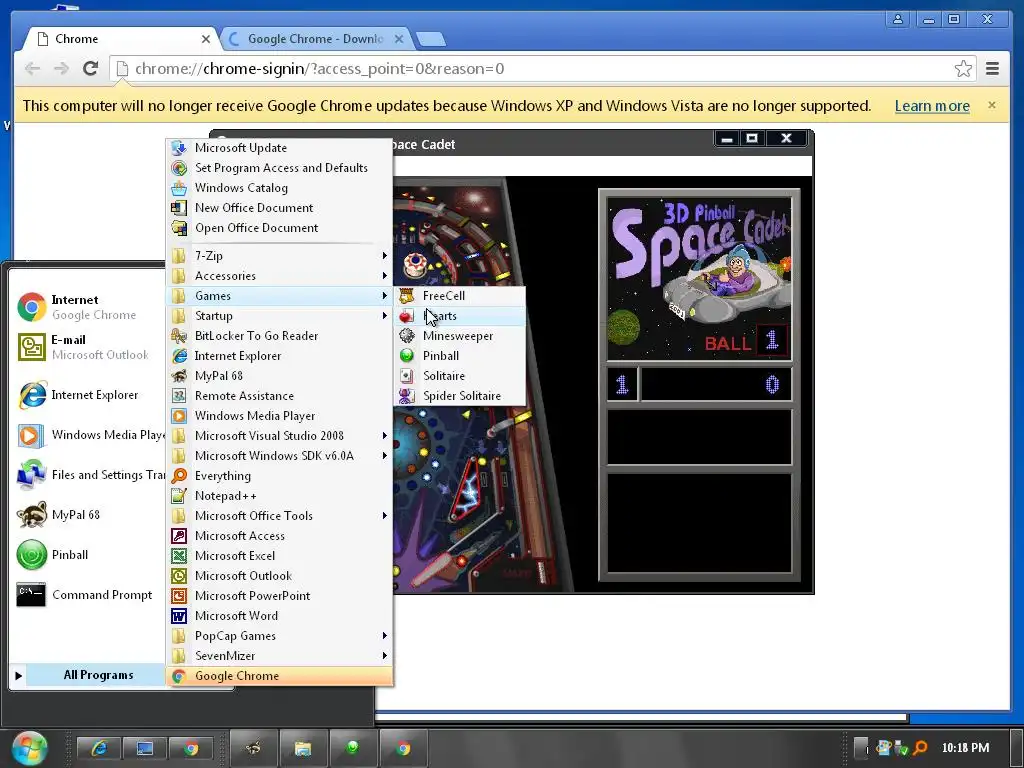Viewport: 1024px width, 768px height.
Task: Click New Office Document
Action: point(280,208)
